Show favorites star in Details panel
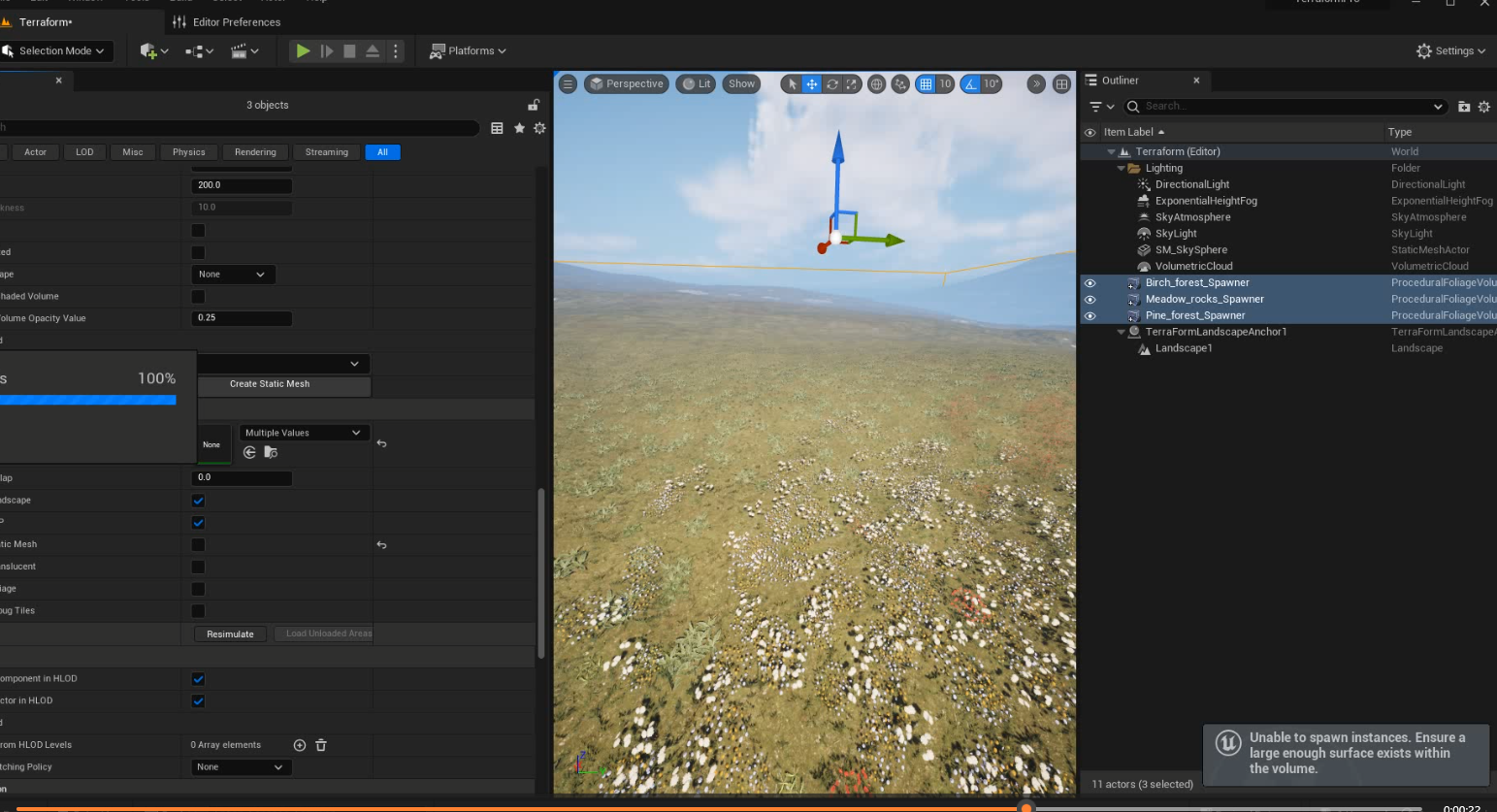The height and width of the screenshot is (812, 1497). tap(519, 128)
